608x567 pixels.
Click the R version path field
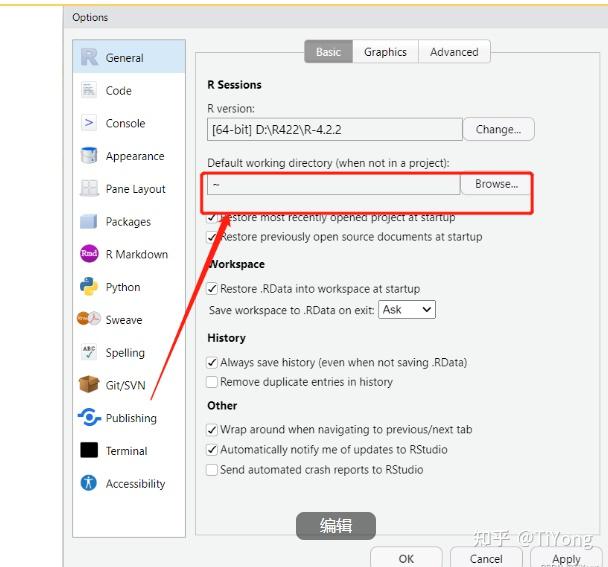(335, 129)
